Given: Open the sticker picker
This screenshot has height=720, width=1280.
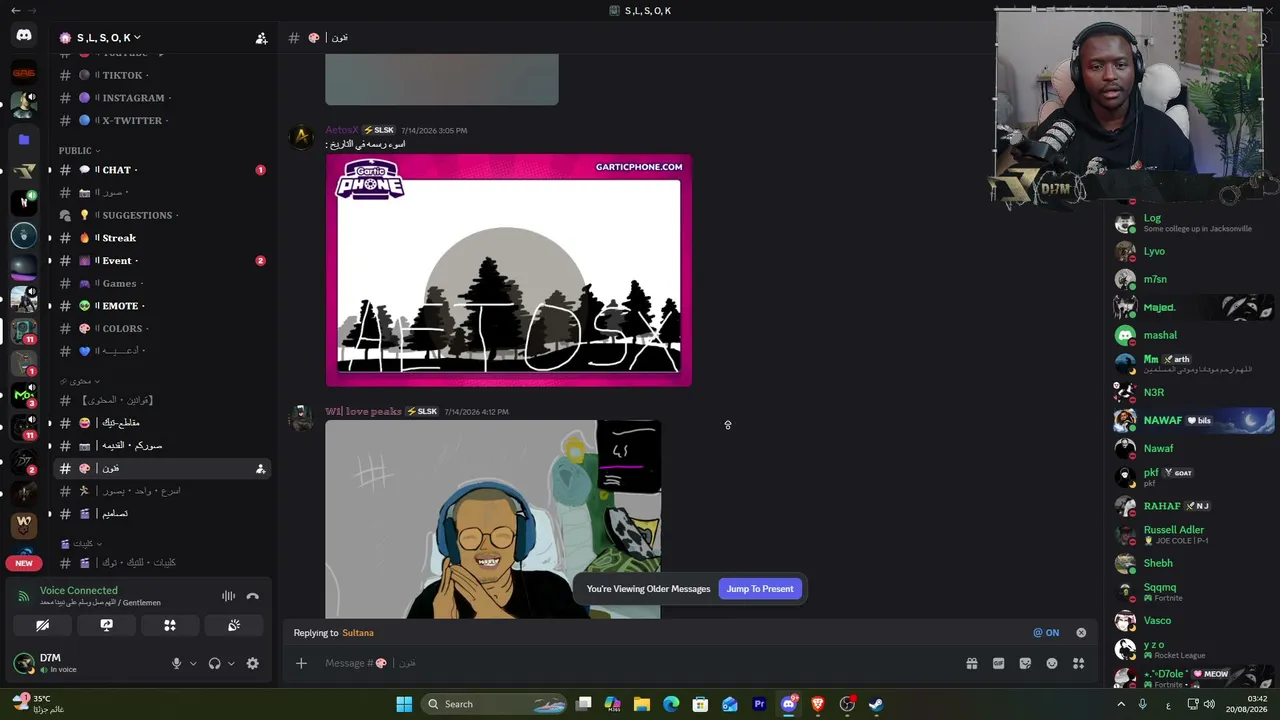Looking at the screenshot, I should click(1025, 663).
